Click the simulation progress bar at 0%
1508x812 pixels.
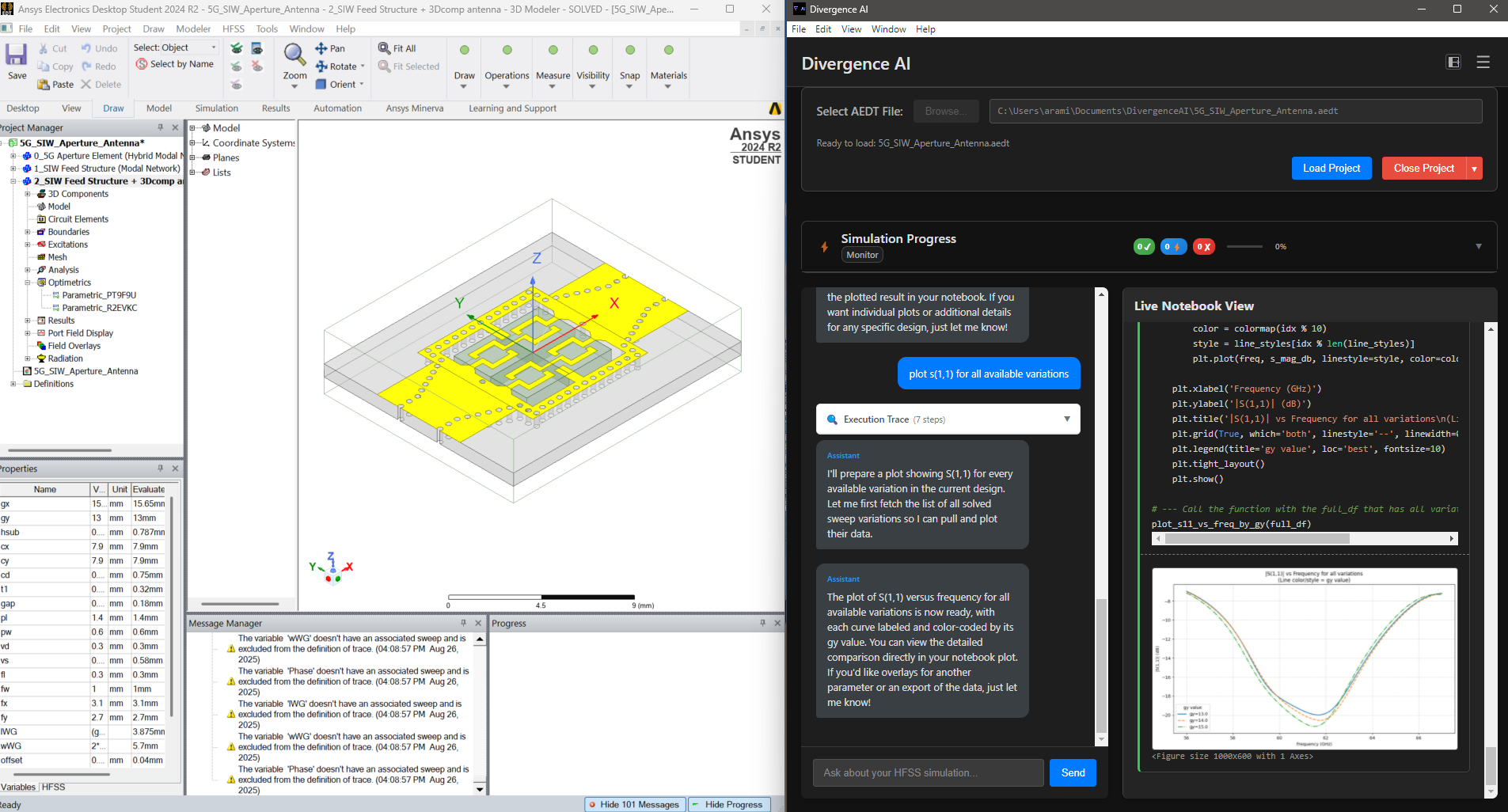[1247, 246]
